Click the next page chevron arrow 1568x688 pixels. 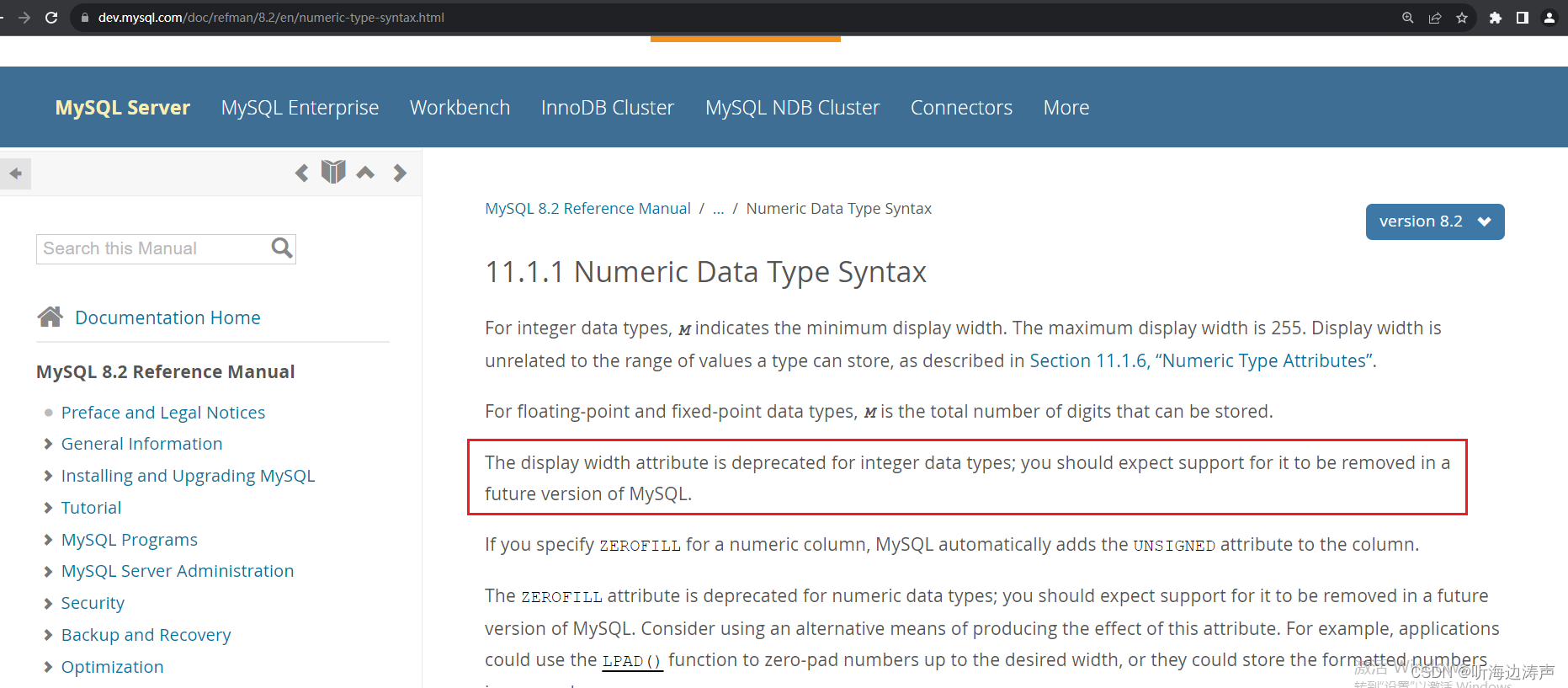tap(400, 173)
